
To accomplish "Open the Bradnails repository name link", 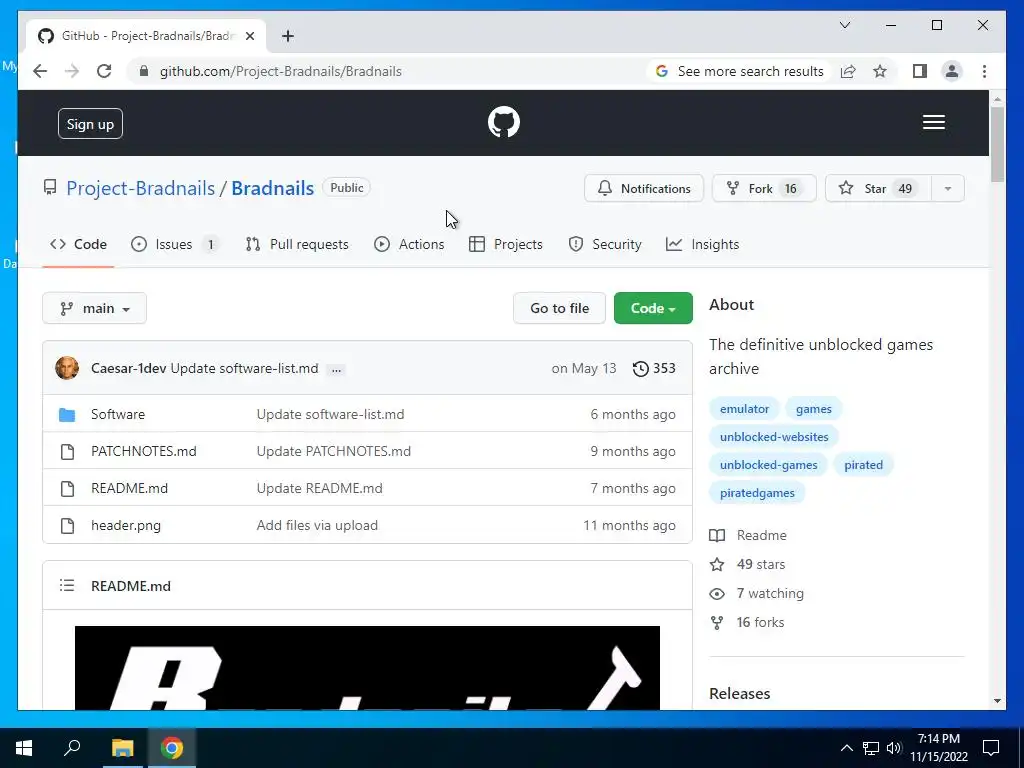I will pyautogui.click(x=272, y=188).
